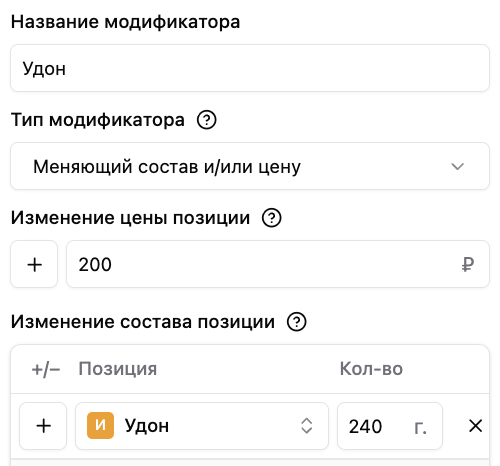
Task: Toggle plus sign in Удон composition row
Action: [x=43, y=426]
